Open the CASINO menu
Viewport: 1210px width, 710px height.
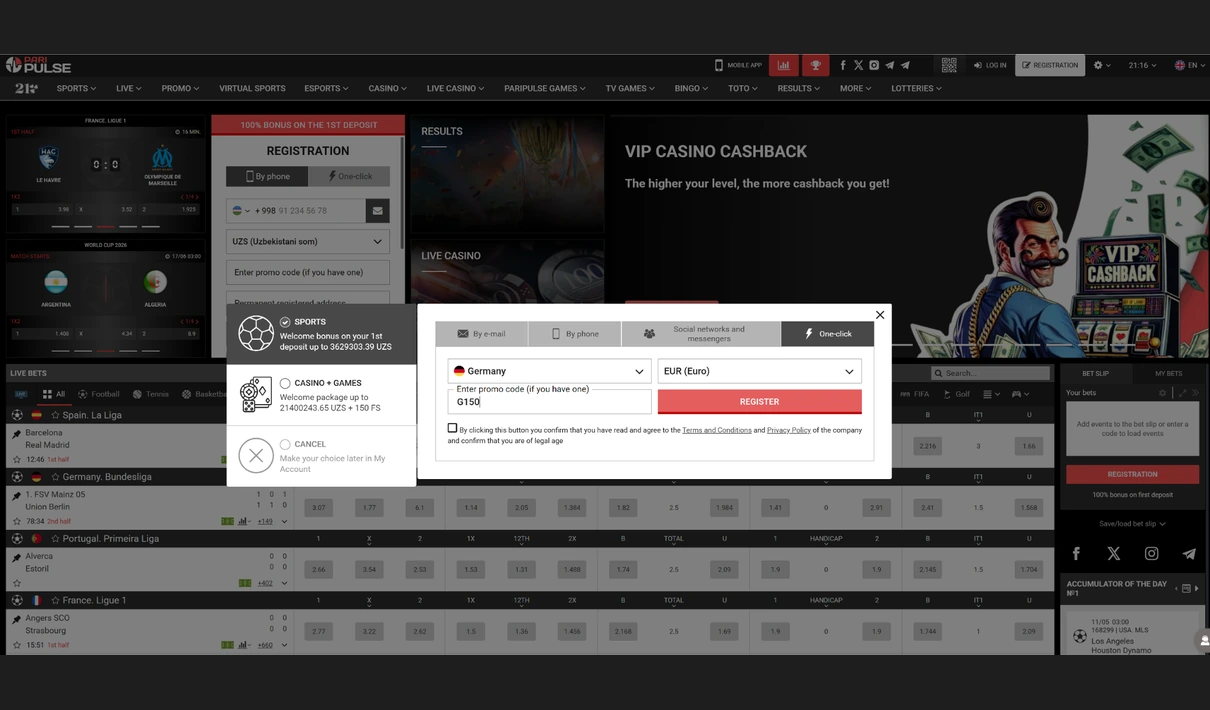[x=387, y=88]
